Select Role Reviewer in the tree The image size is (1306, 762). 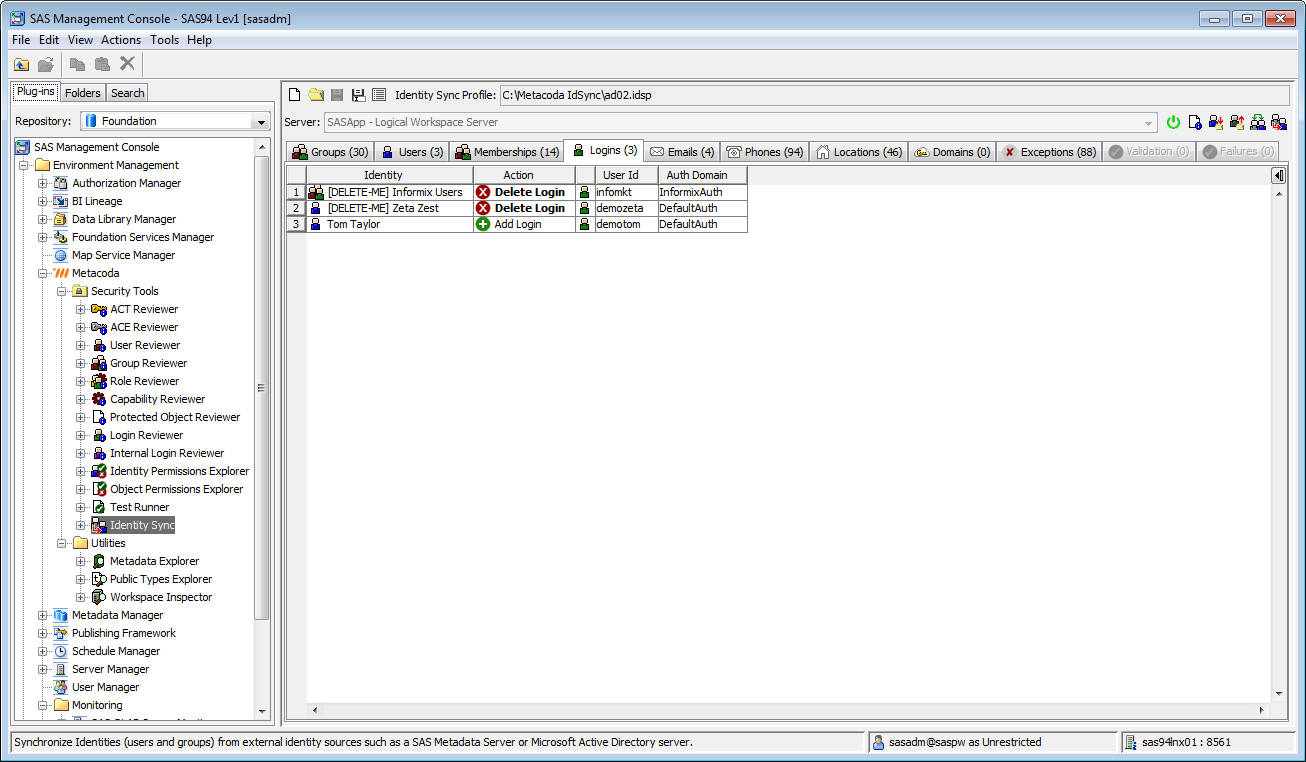[x=144, y=381]
